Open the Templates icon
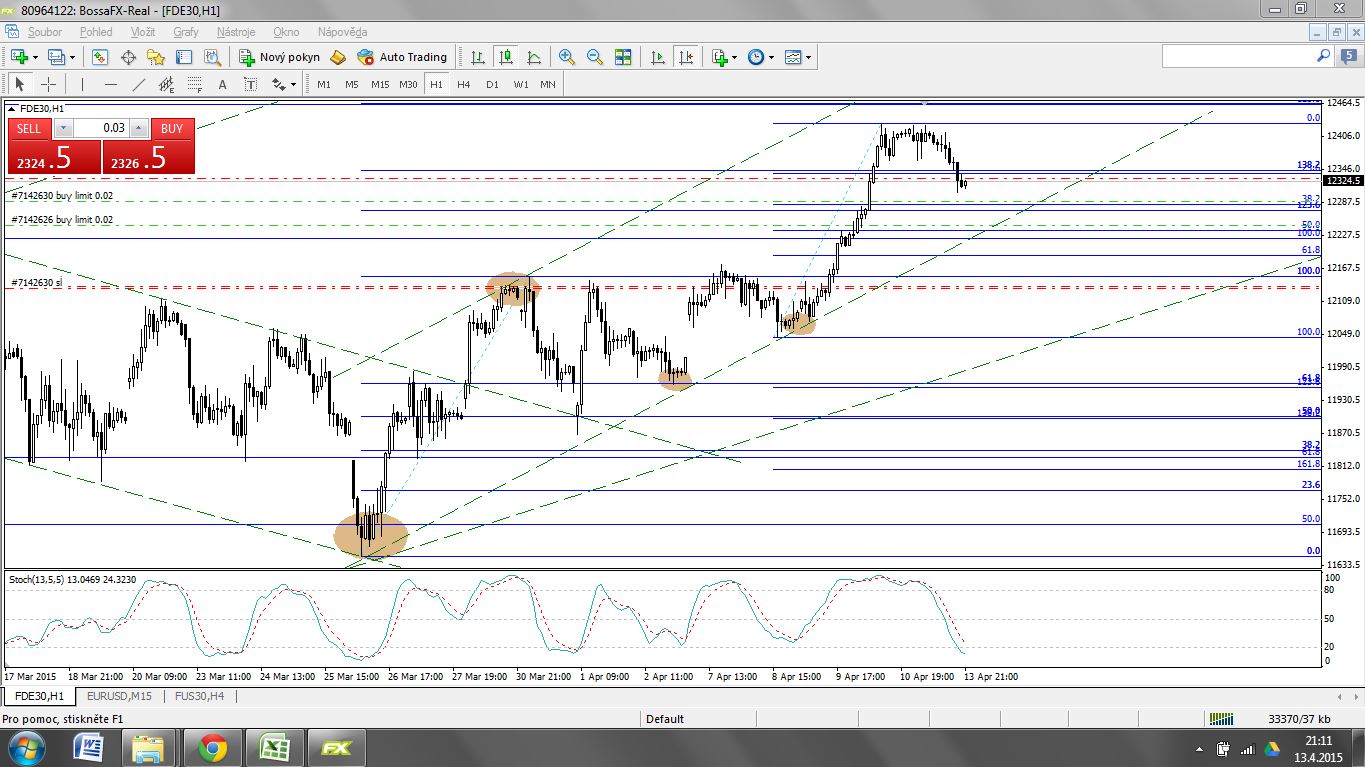Screen dimensions: 1365x767 (793, 57)
